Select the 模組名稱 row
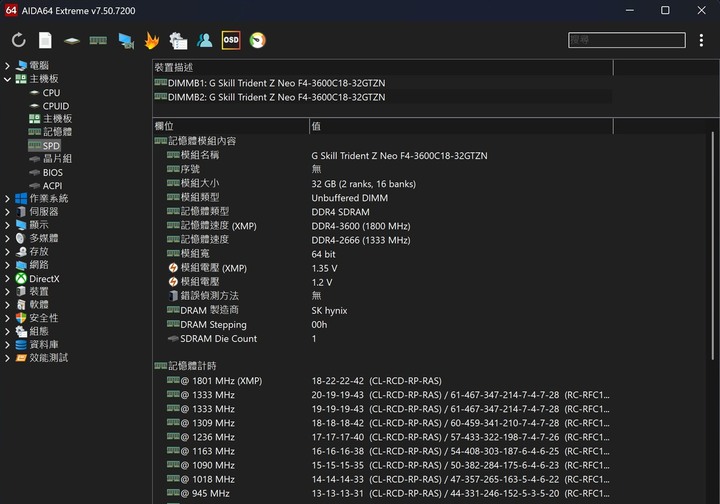Screen dimensions: 720x504 382,156
